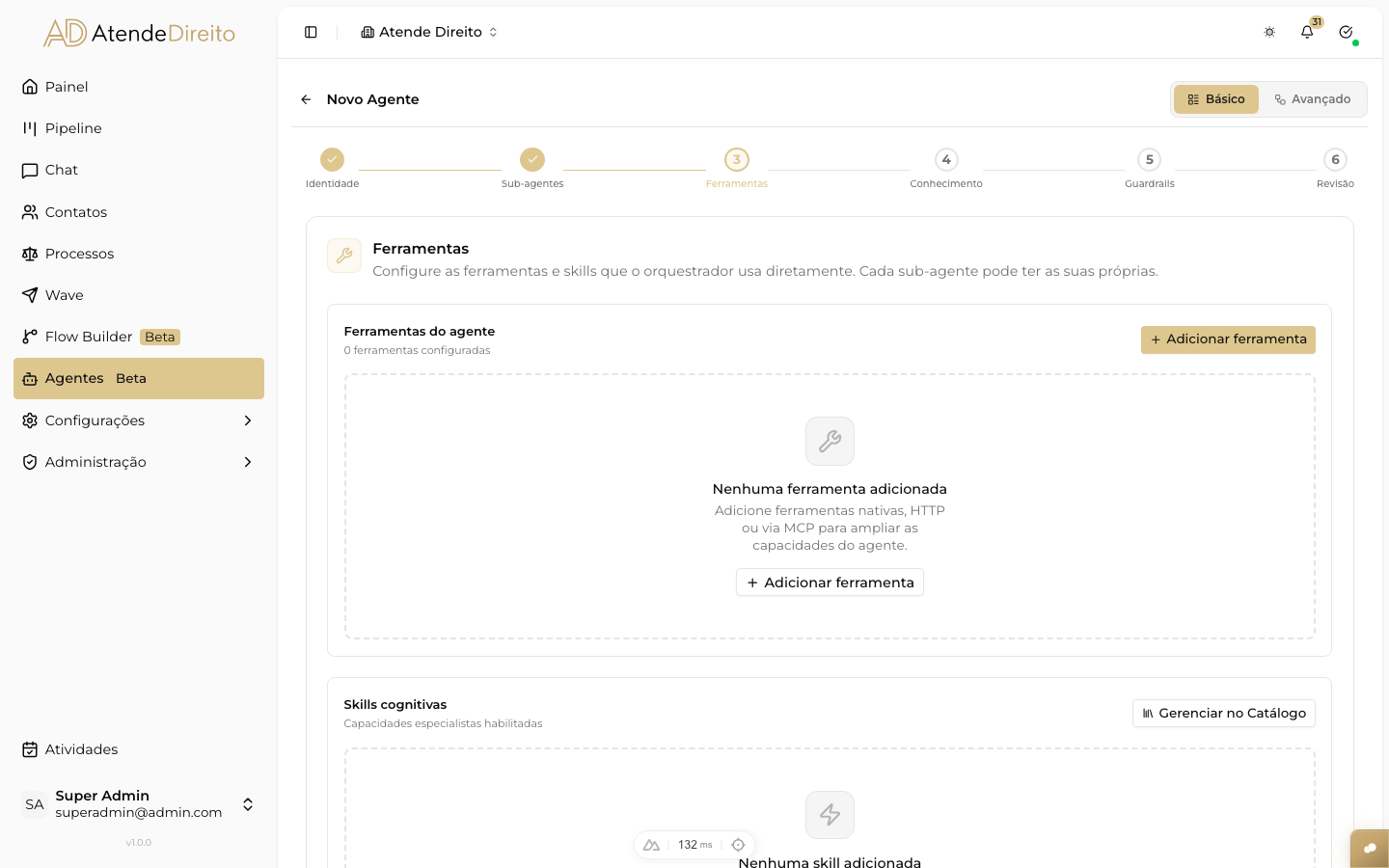The width and height of the screenshot is (1389, 868).
Task: Open Processos from the sidebar
Action: [139, 254]
